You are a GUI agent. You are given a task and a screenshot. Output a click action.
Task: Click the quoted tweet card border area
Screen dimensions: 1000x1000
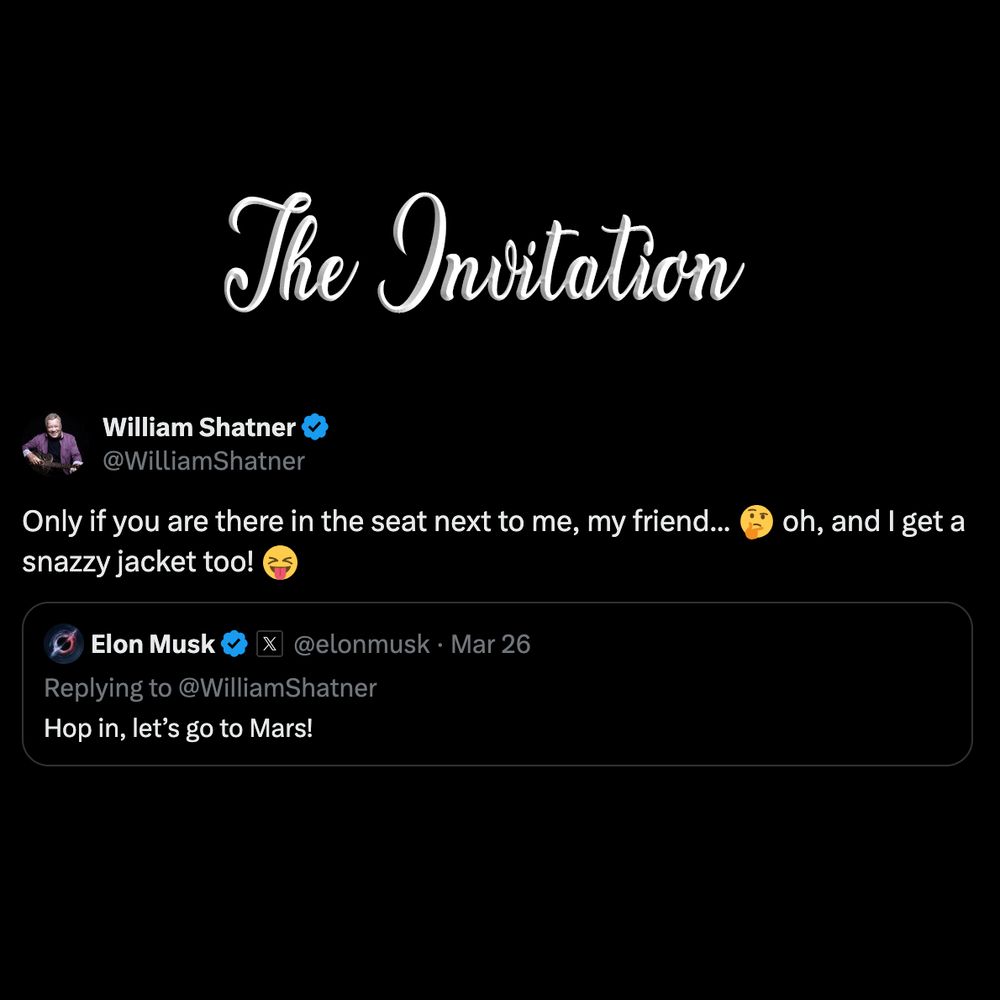[x=497, y=684]
